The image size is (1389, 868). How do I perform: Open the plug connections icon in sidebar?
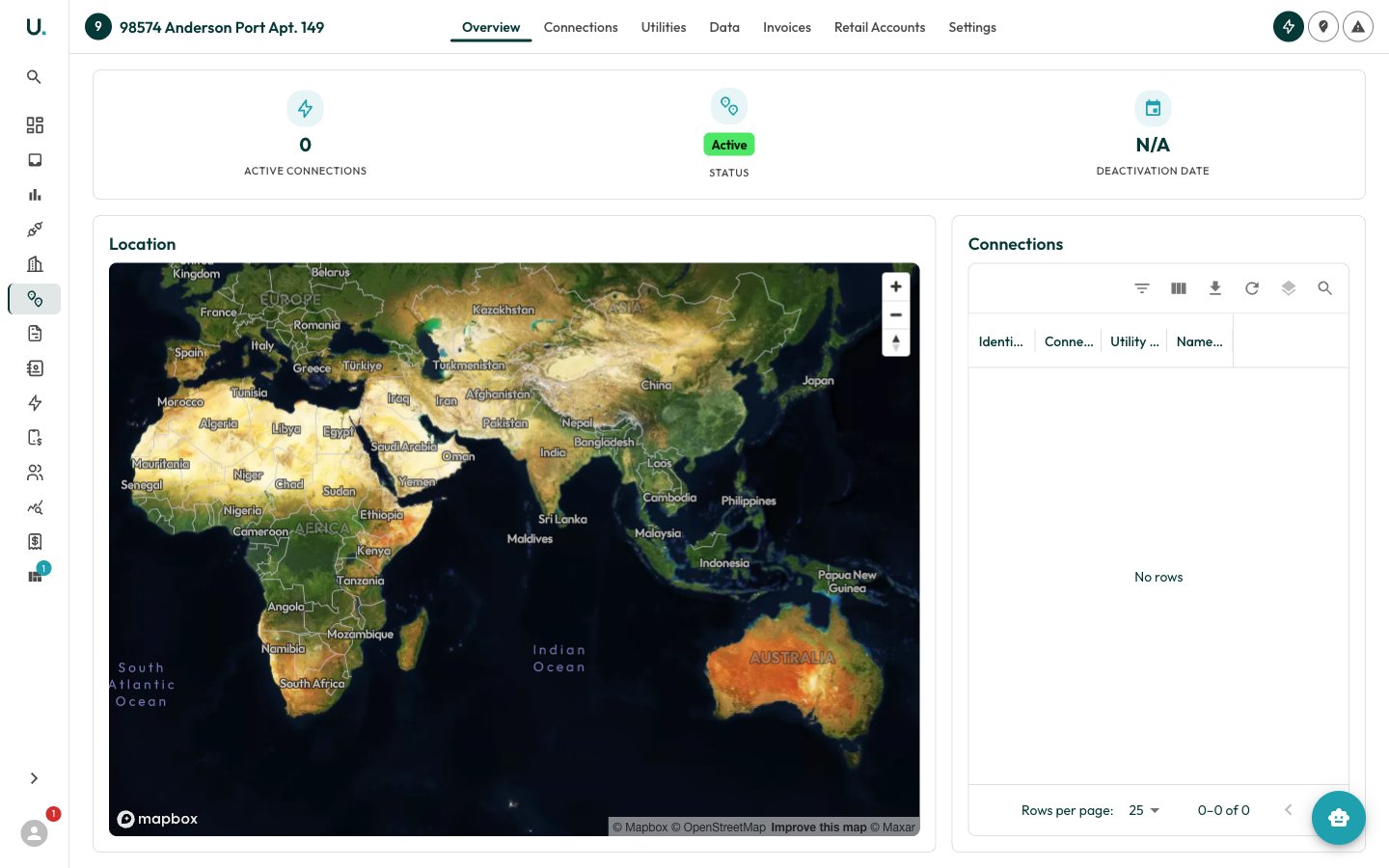(x=35, y=230)
